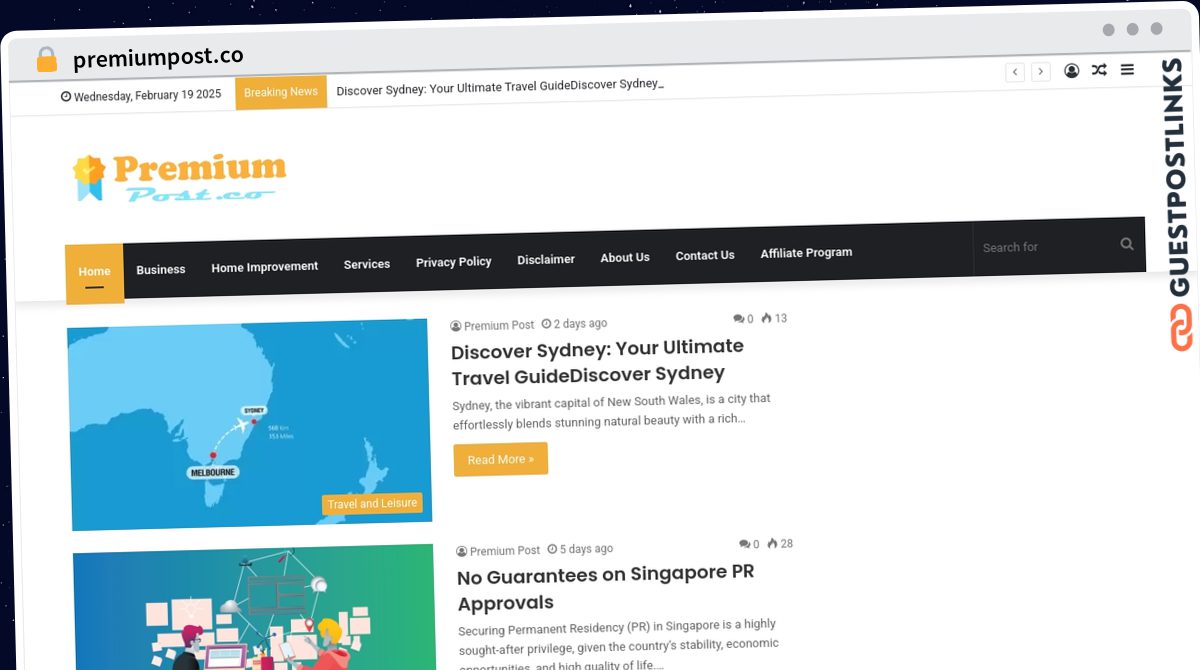Click the search magnifier icon

tap(1127, 243)
